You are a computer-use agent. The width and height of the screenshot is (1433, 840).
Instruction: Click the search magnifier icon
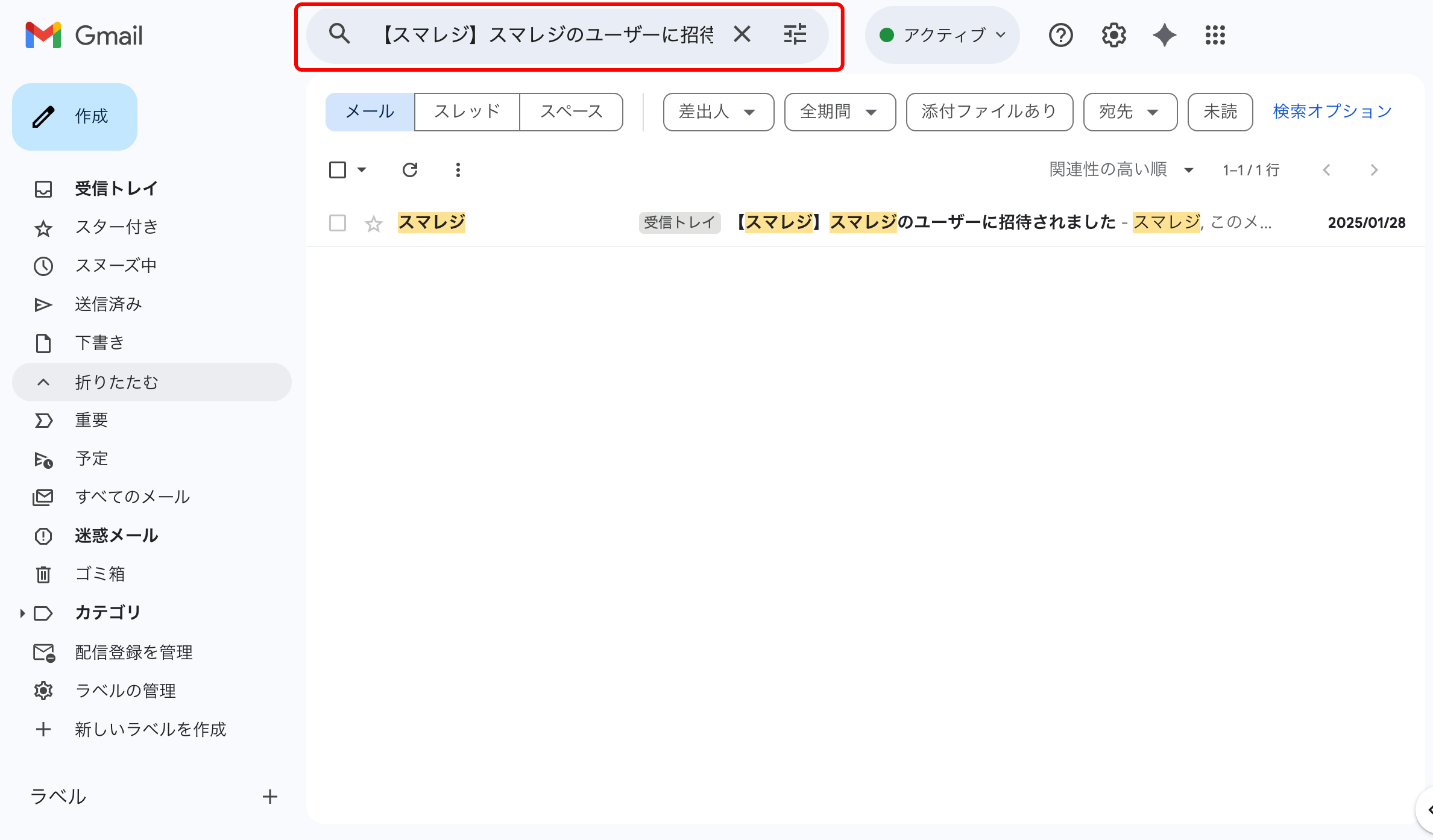point(339,34)
